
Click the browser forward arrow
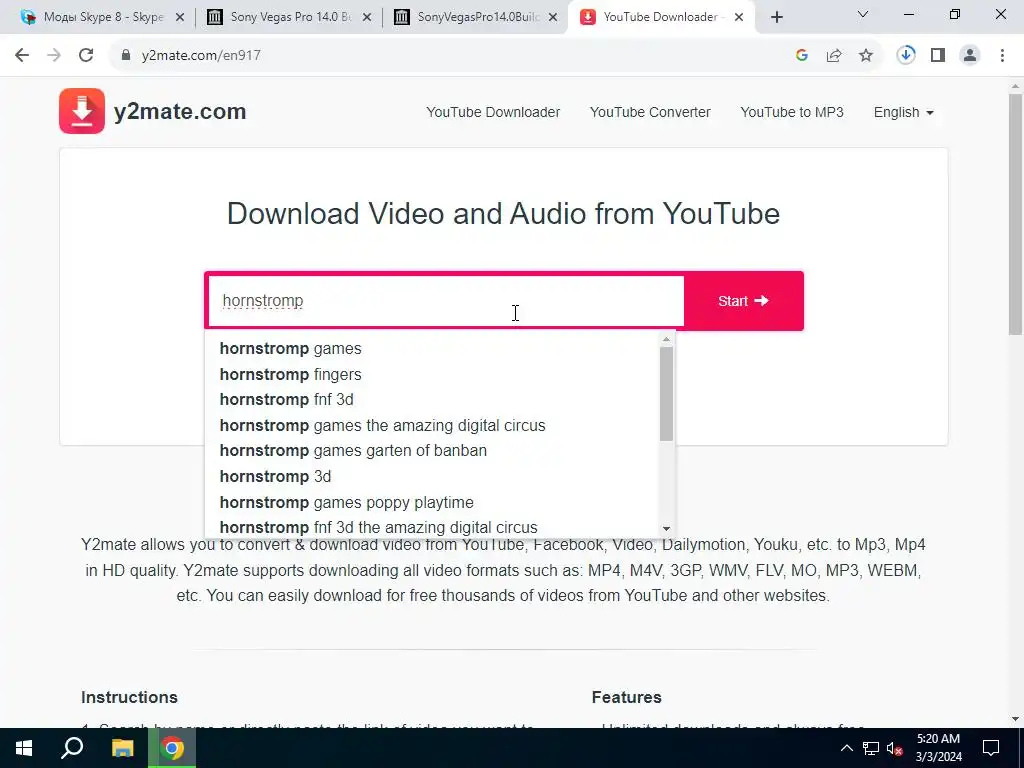click(x=54, y=56)
